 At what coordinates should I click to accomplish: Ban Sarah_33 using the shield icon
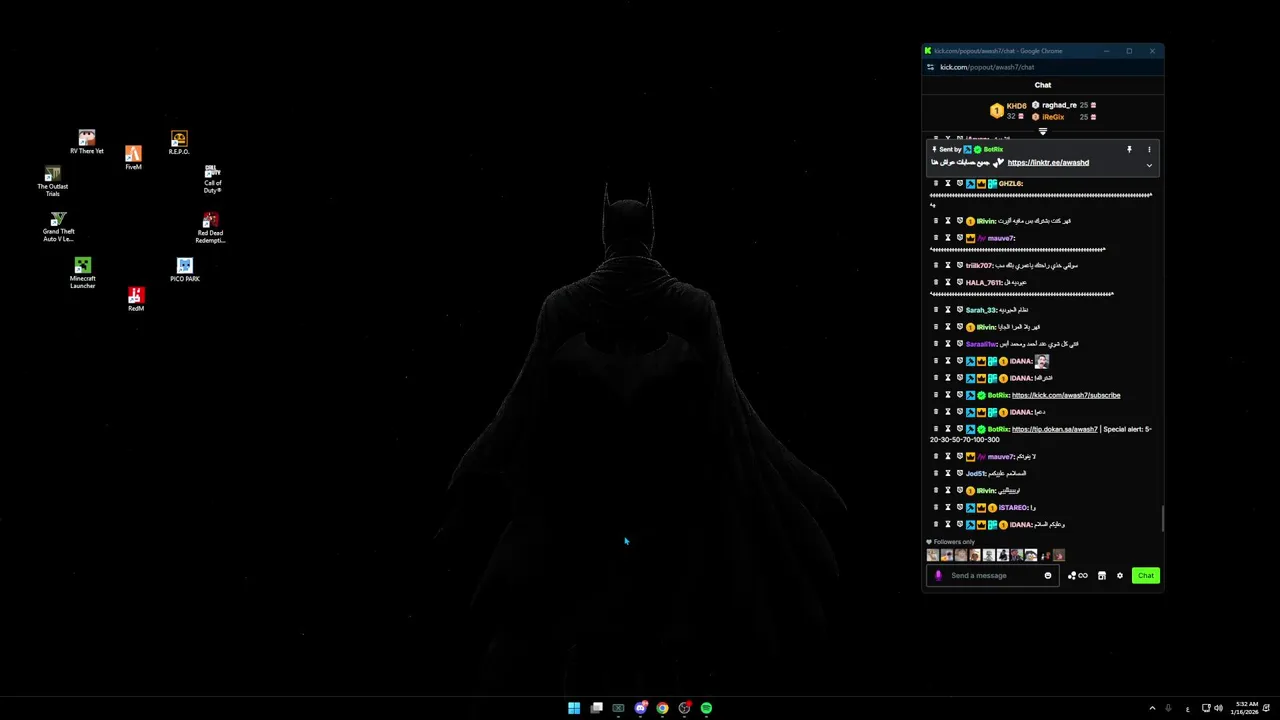point(959,310)
